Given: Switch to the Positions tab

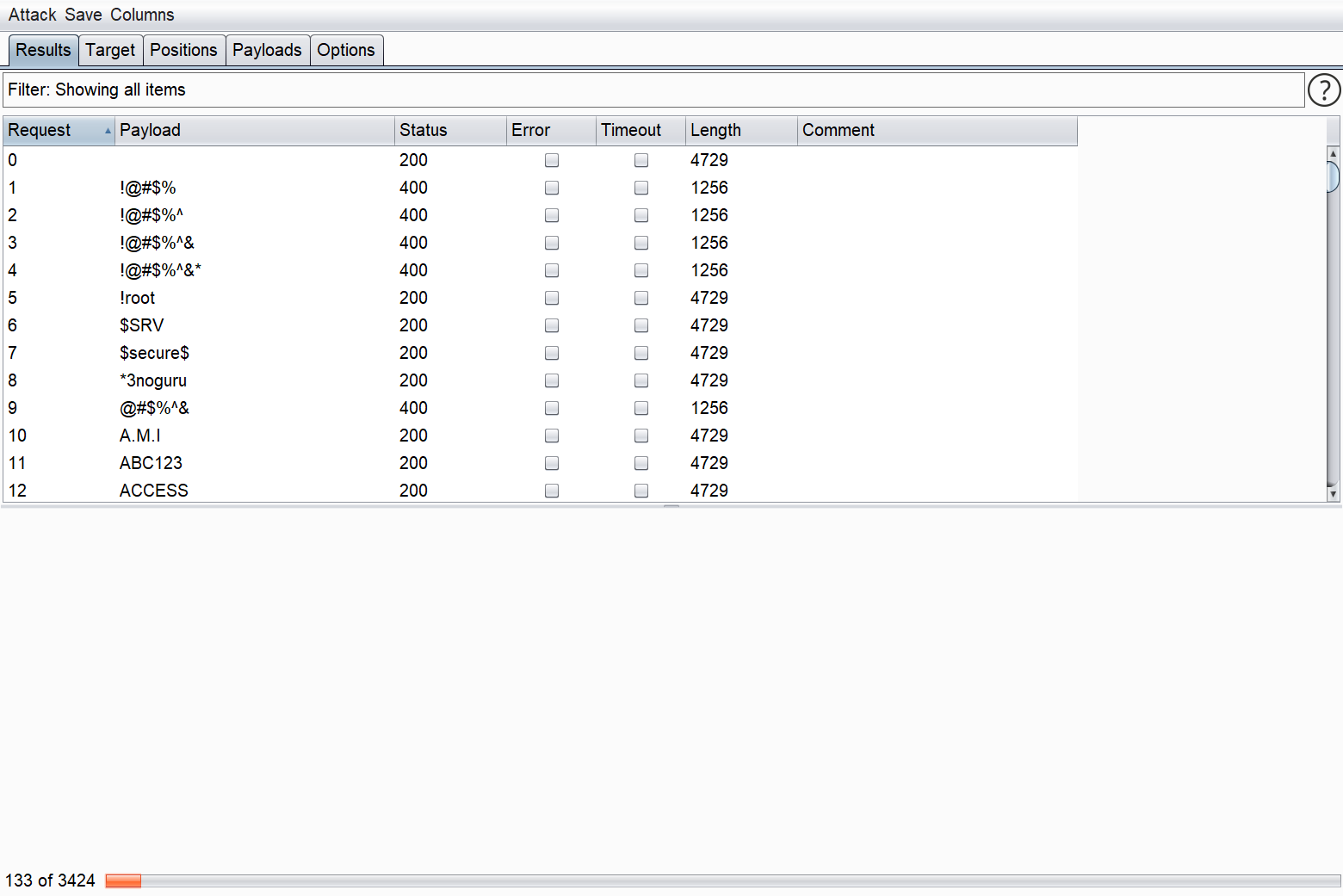Looking at the screenshot, I should pos(183,50).
